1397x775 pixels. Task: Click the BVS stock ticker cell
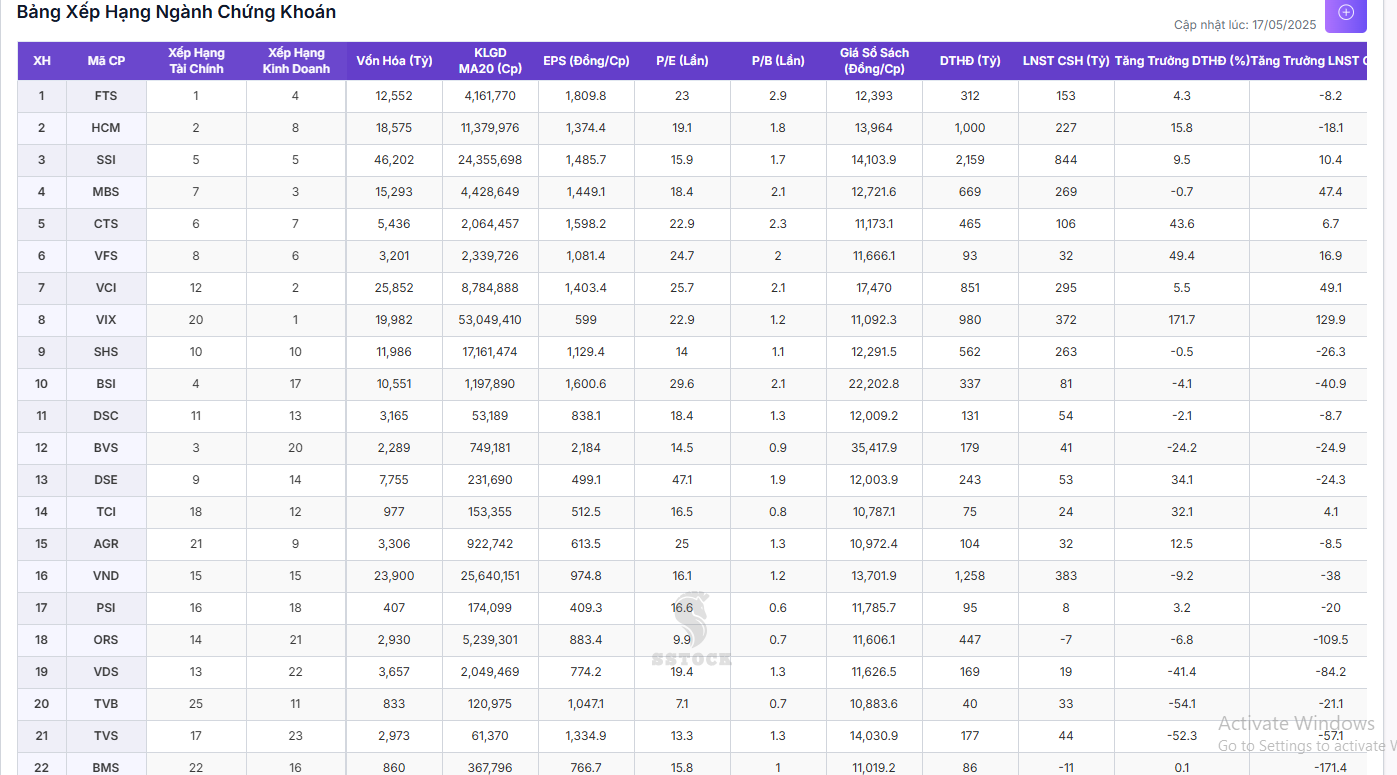tap(106, 448)
